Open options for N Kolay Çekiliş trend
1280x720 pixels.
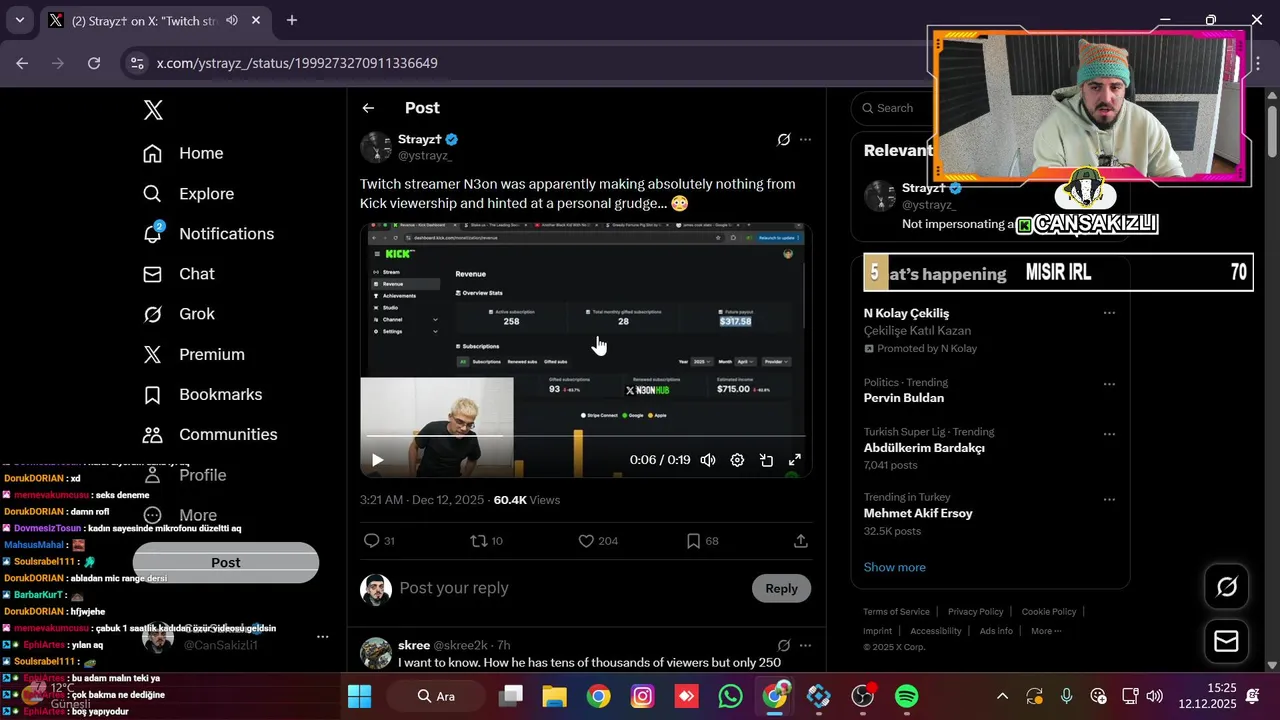[1109, 313]
